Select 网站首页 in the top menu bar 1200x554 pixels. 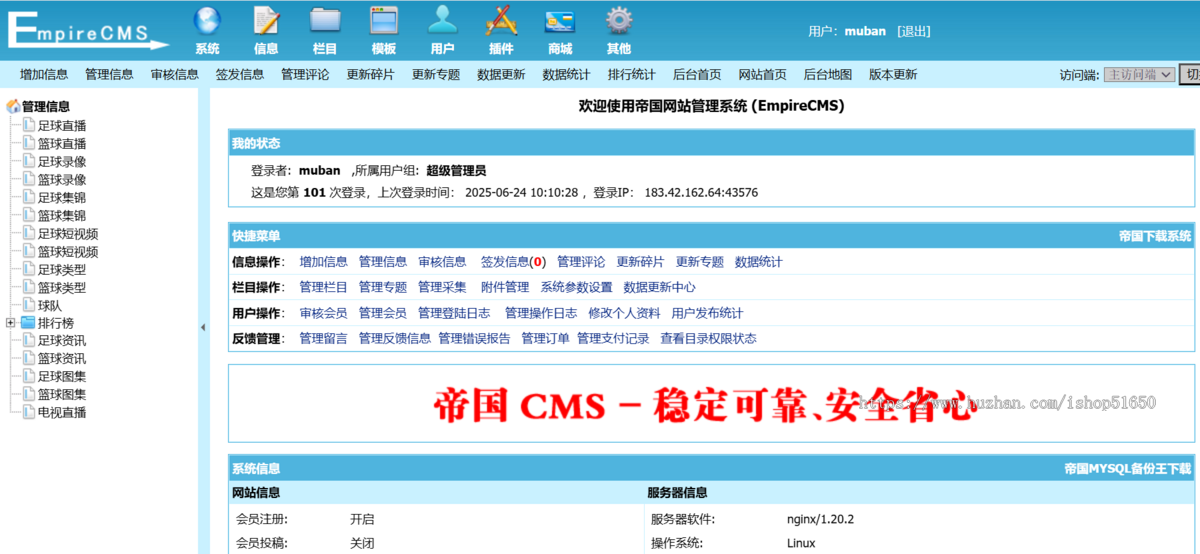click(763, 74)
